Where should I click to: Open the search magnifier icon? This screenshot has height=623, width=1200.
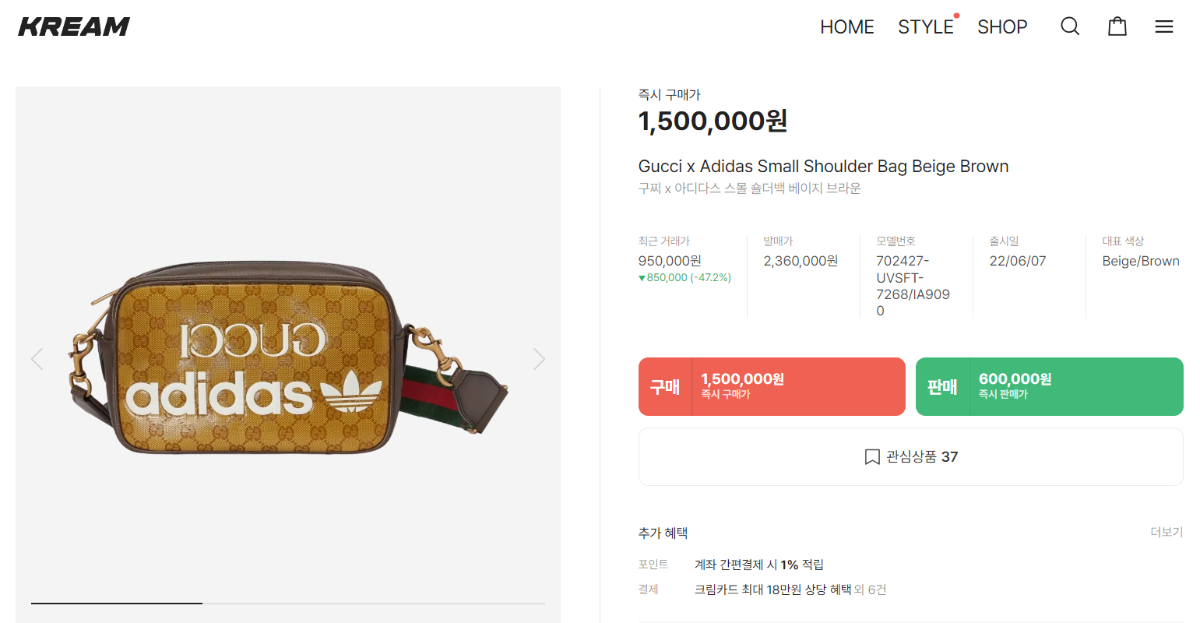click(1070, 27)
